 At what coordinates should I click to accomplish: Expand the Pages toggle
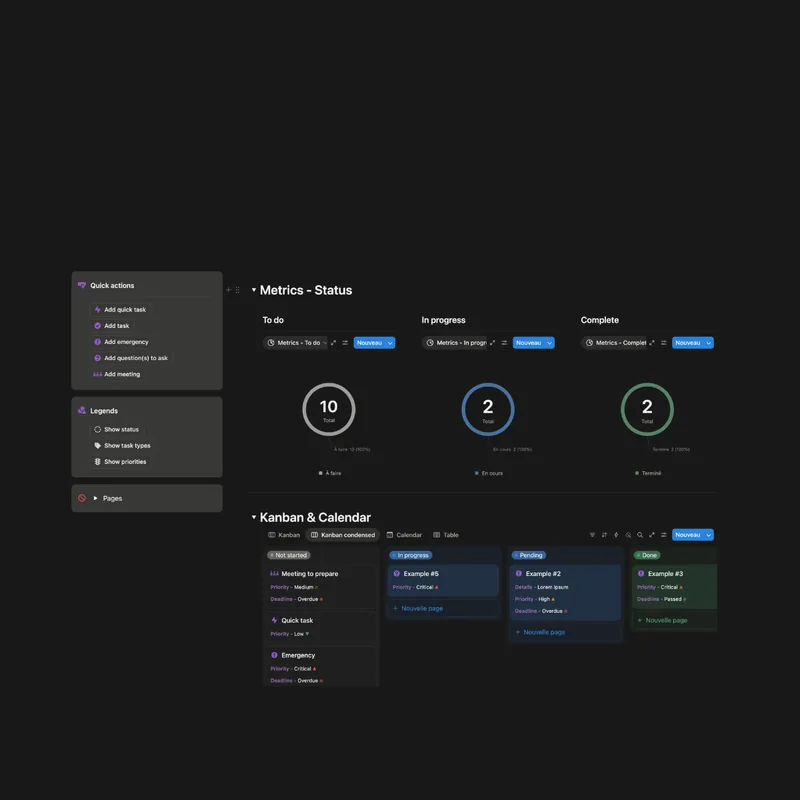pos(96,498)
